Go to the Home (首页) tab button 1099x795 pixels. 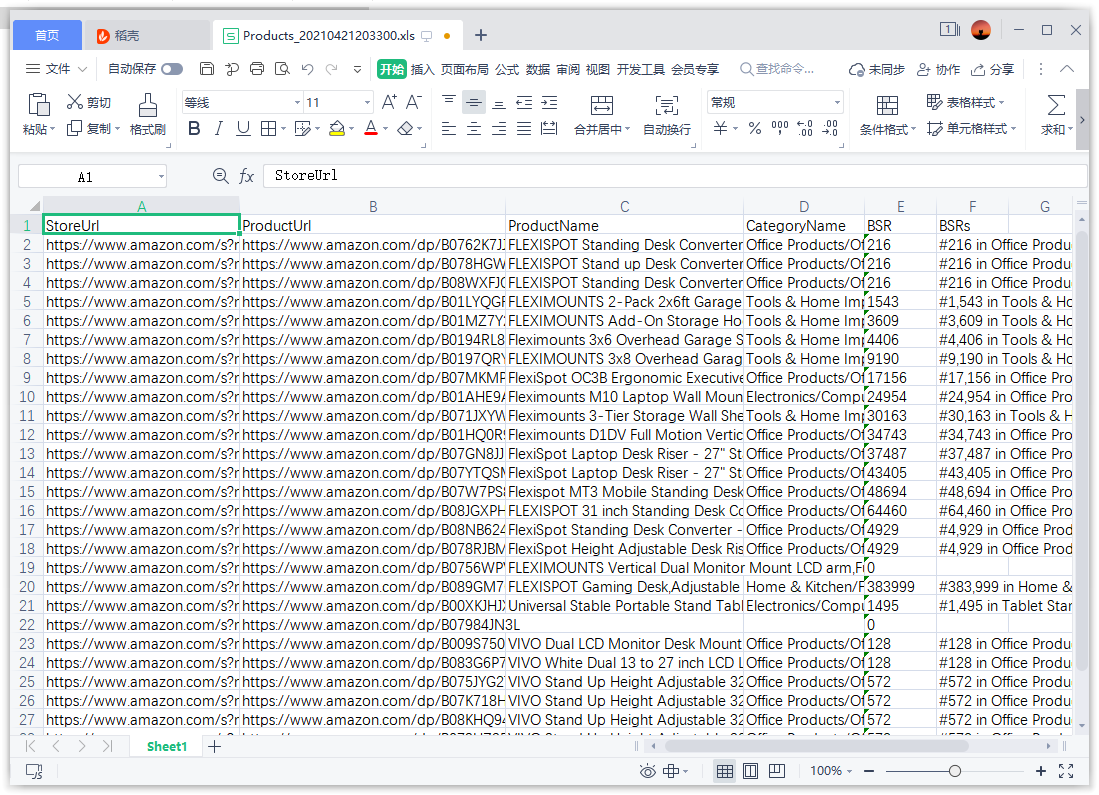(47, 35)
